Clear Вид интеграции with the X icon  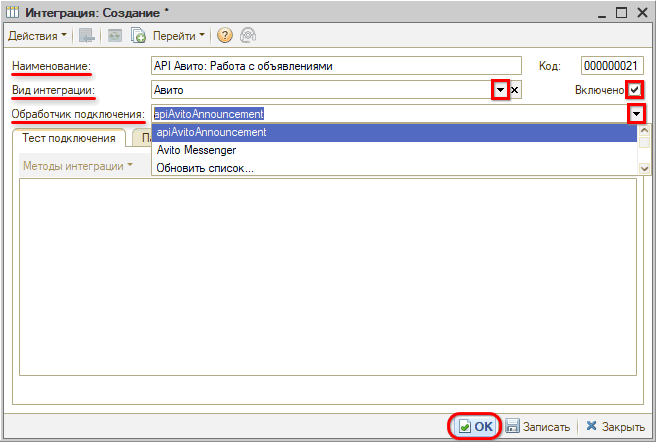coord(515,90)
